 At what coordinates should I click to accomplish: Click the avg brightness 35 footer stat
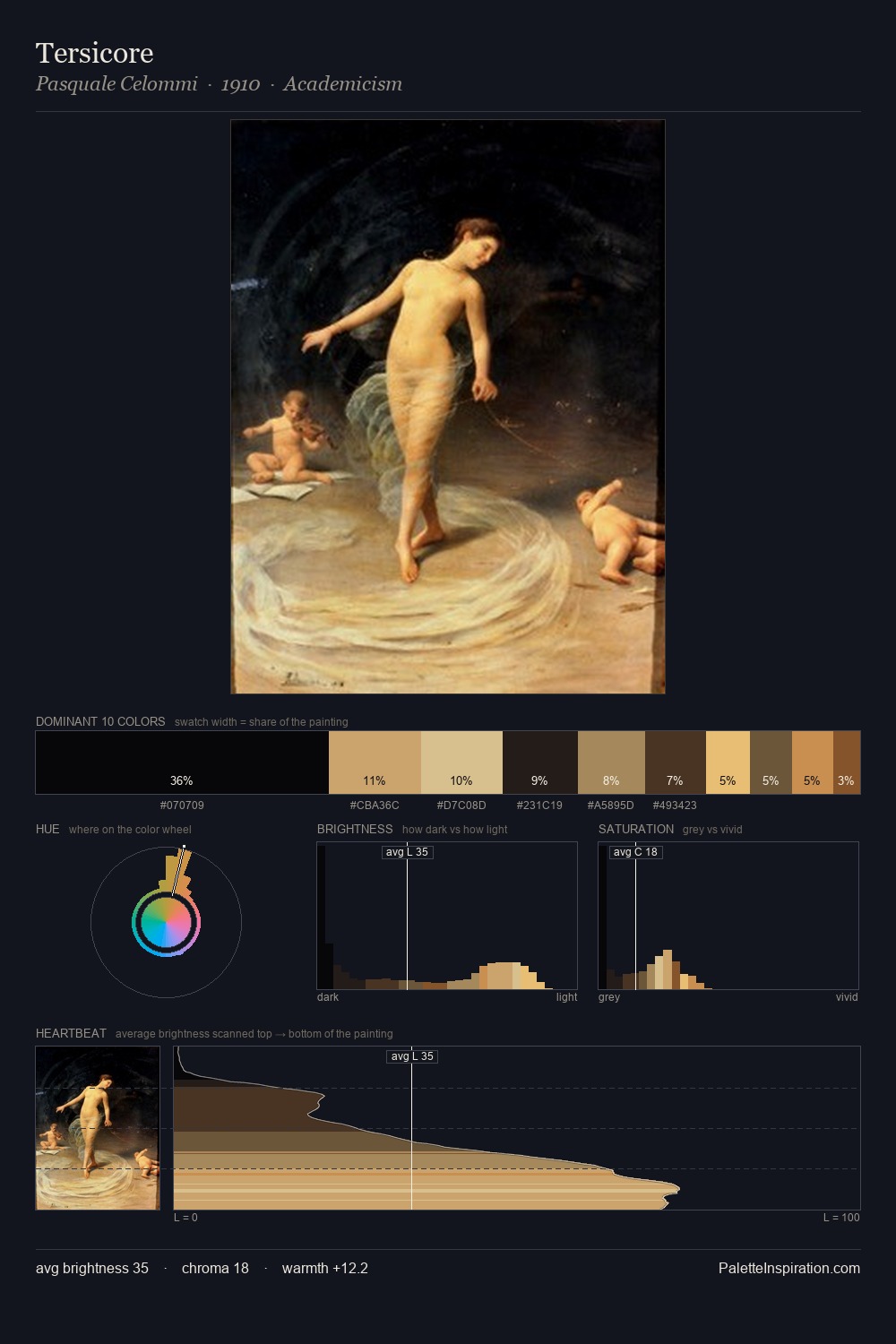(x=92, y=1269)
